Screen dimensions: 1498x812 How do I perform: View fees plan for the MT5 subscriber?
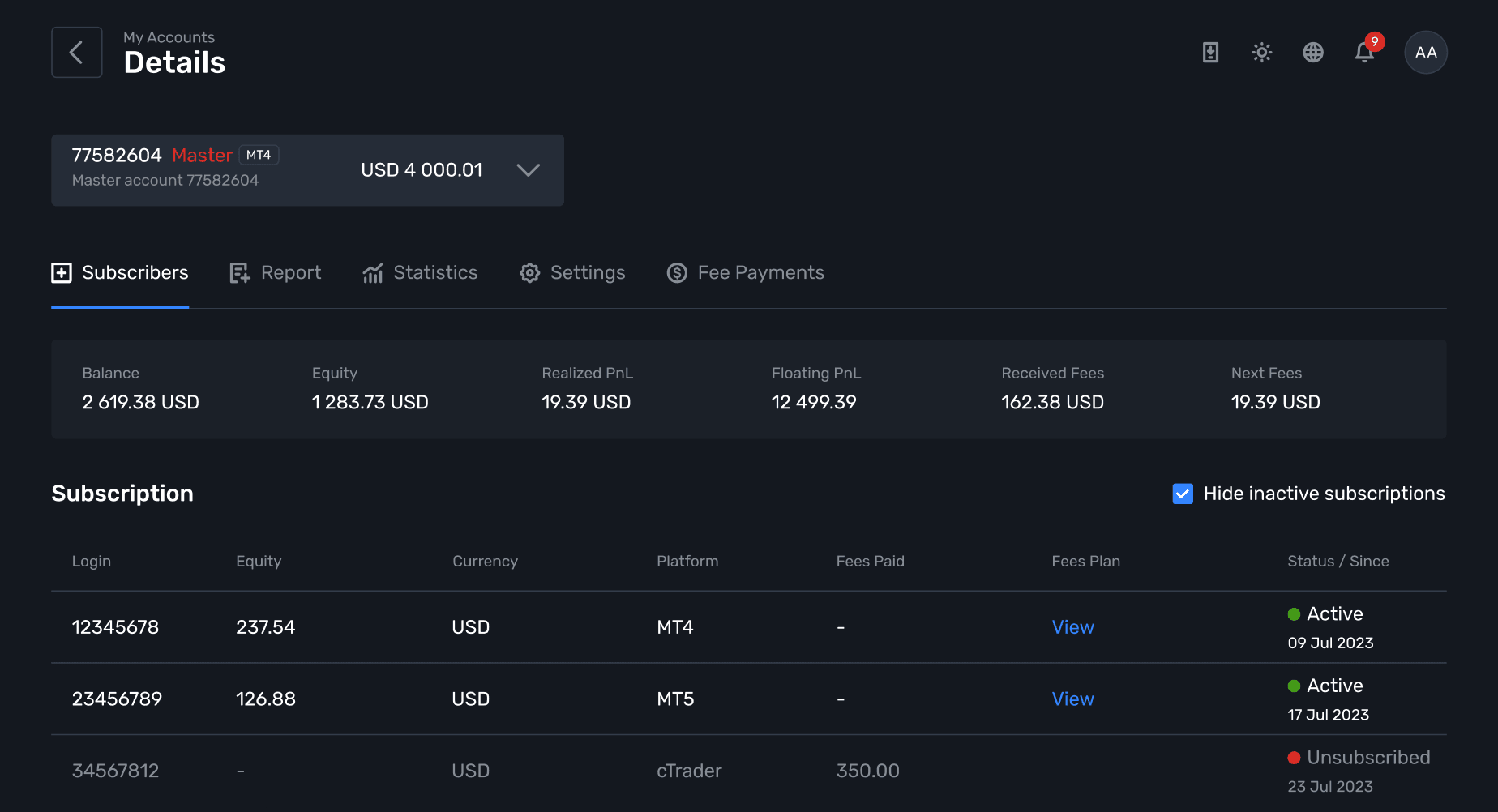point(1072,698)
